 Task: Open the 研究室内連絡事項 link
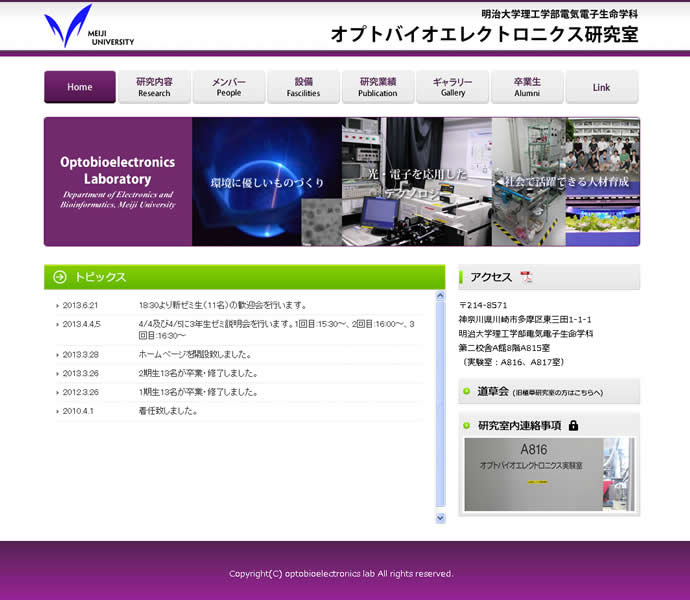[519, 426]
